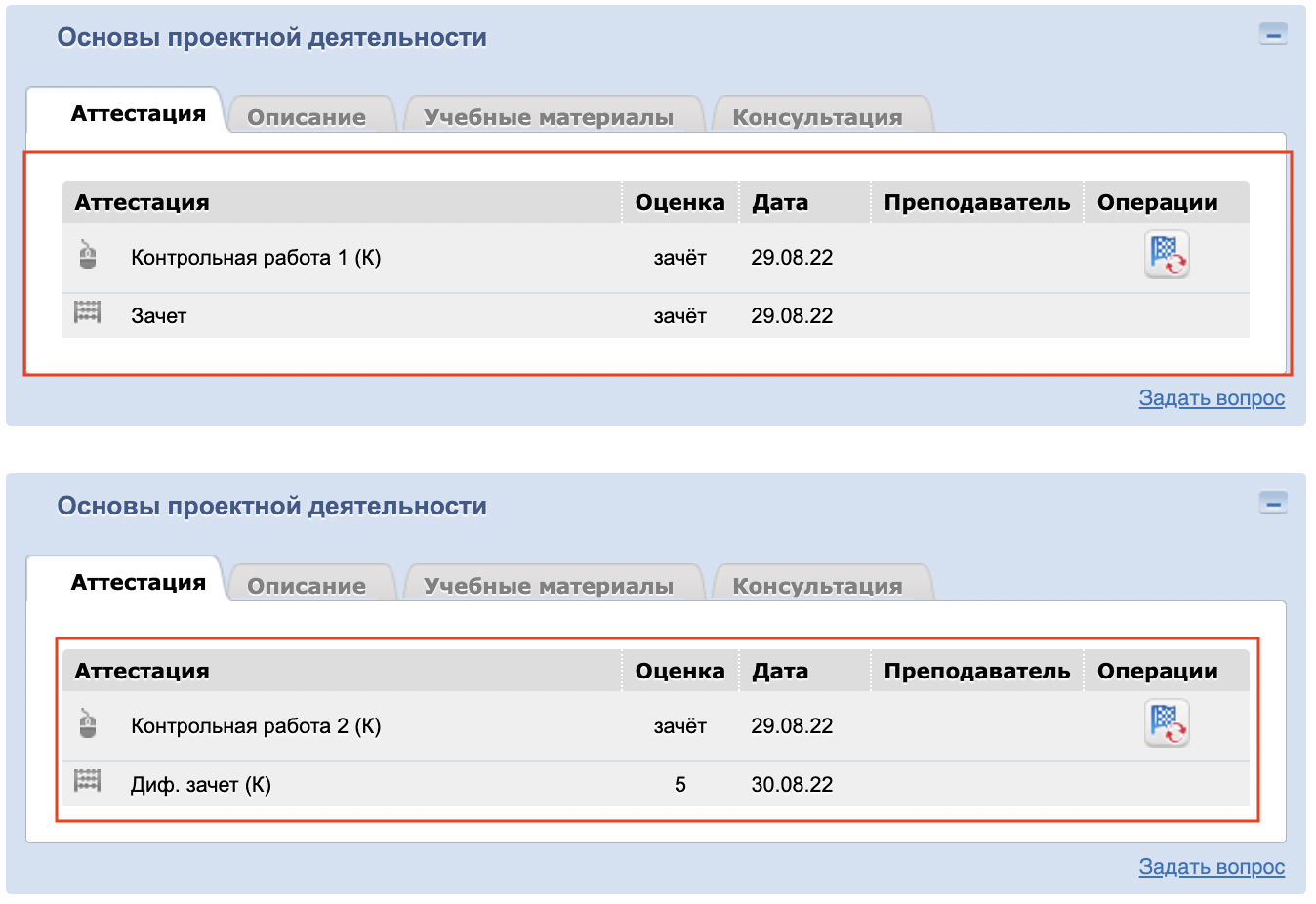Click the retake flag icon for Контрольная работа 1

point(1167,256)
